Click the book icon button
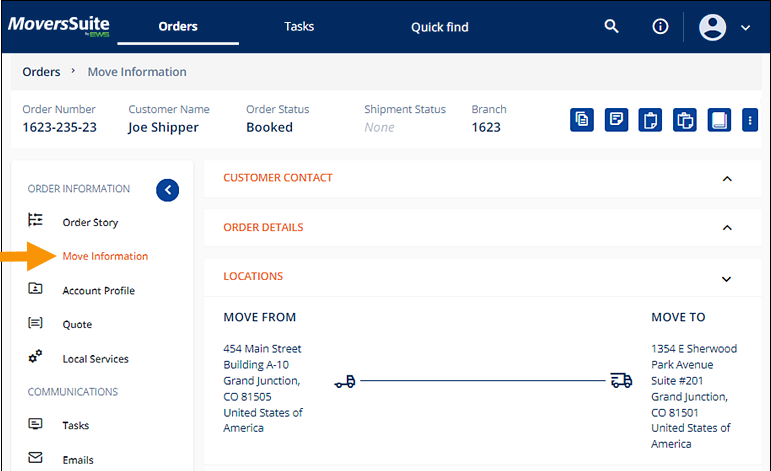This screenshot has width=771, height=471. tap(719, 120)
